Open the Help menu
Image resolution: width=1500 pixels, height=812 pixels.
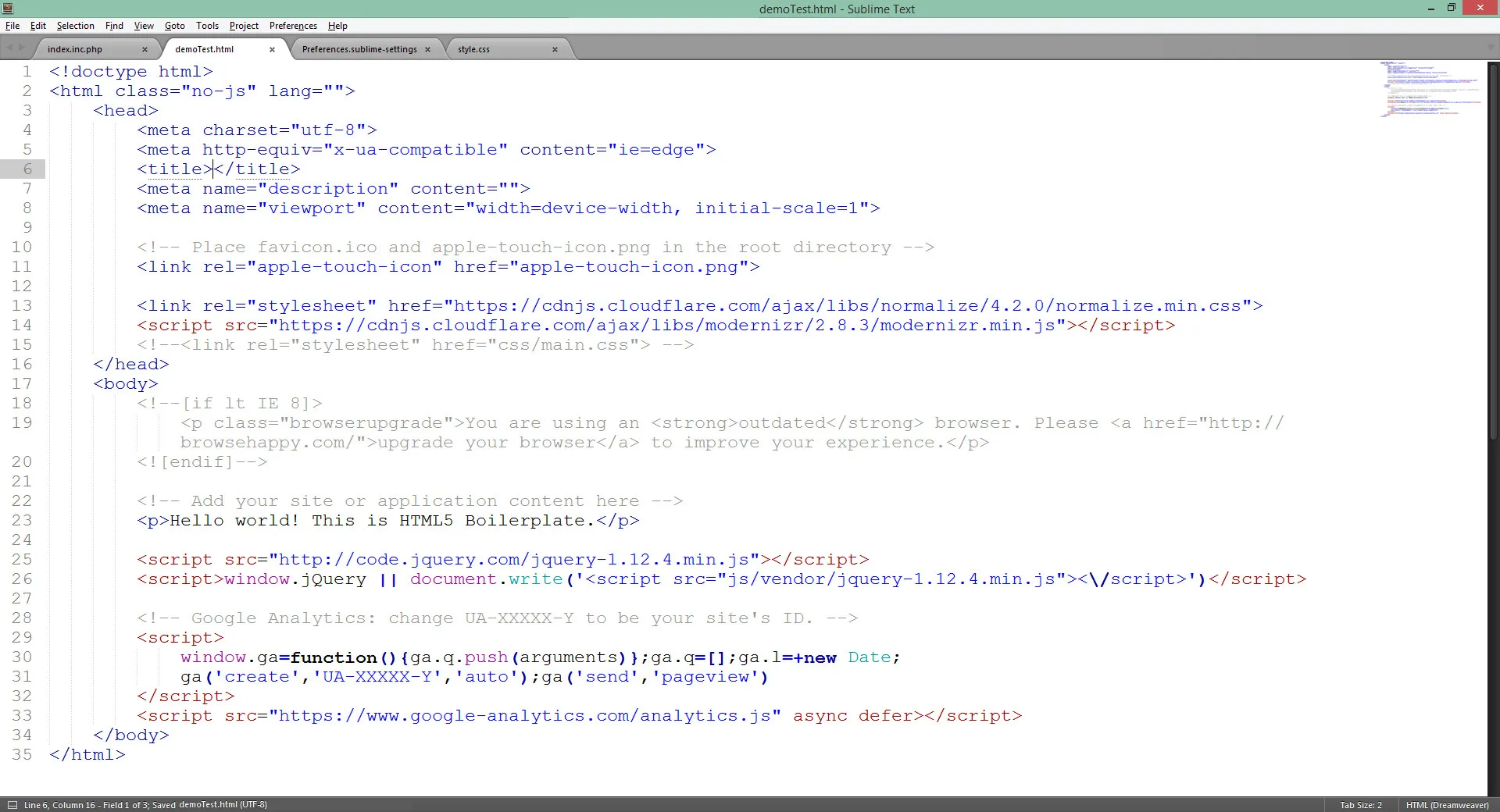[337, 26]
